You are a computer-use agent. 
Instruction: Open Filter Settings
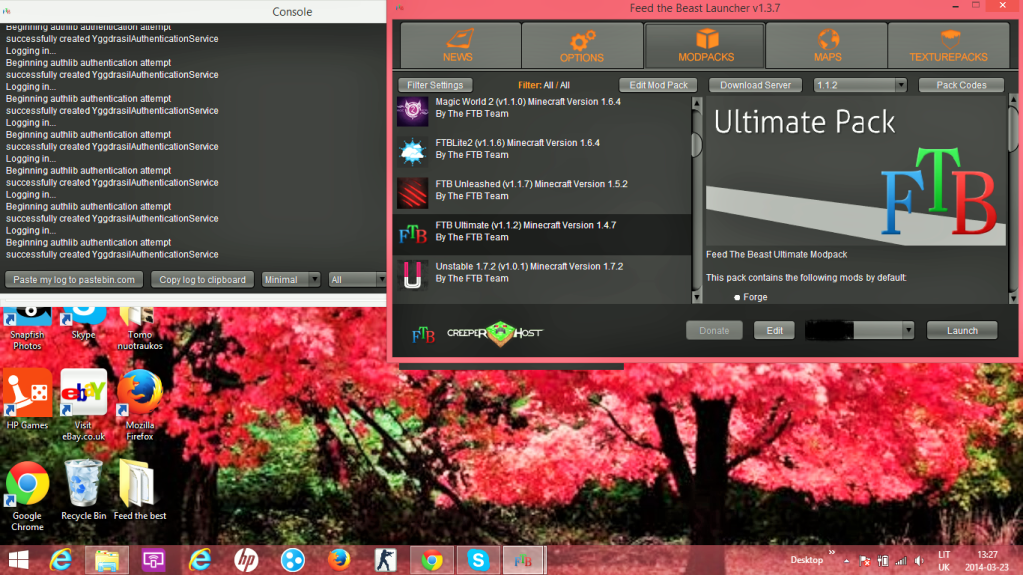(x=435, y=85)
